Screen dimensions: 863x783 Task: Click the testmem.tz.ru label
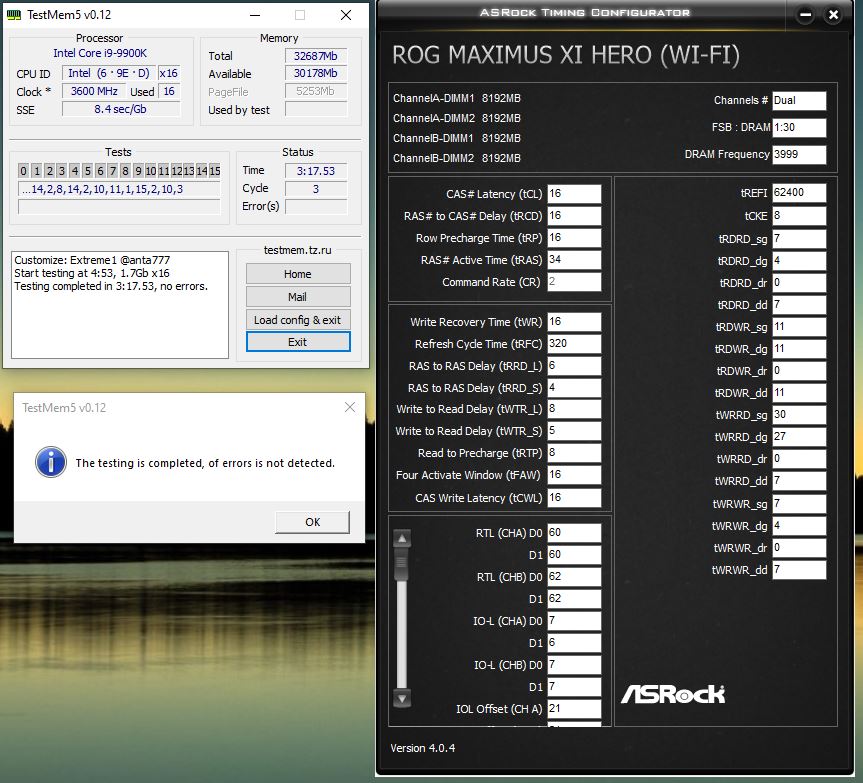298,250
